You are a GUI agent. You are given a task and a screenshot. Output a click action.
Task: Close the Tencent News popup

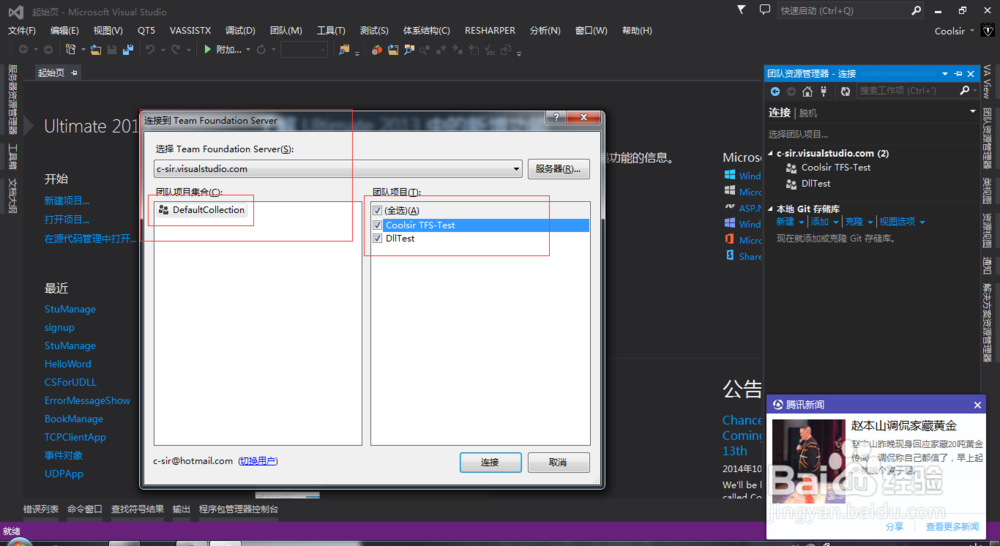tap(977, 405)
